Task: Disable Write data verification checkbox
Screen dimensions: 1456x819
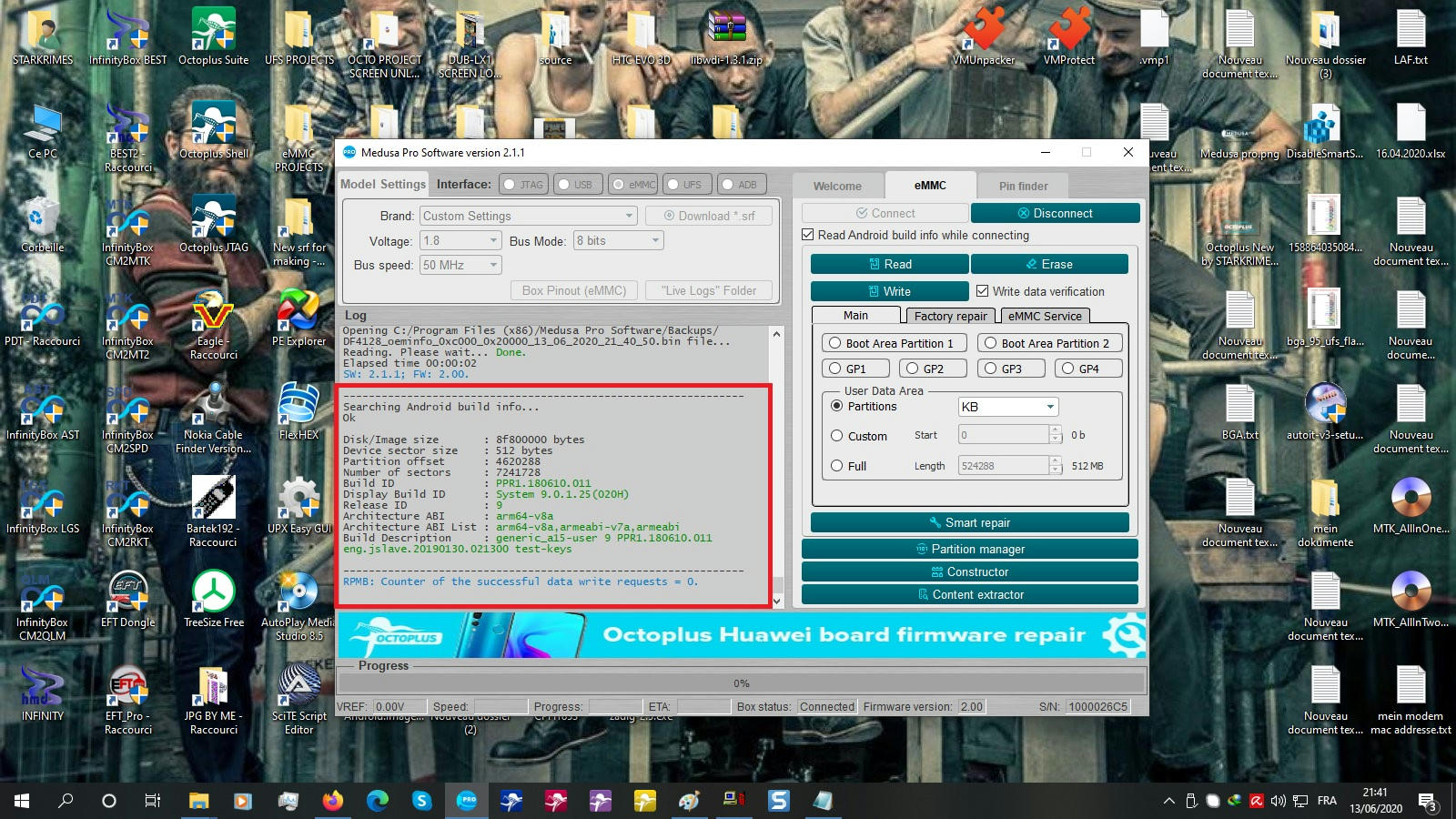Action: click(x=983, y=291)
